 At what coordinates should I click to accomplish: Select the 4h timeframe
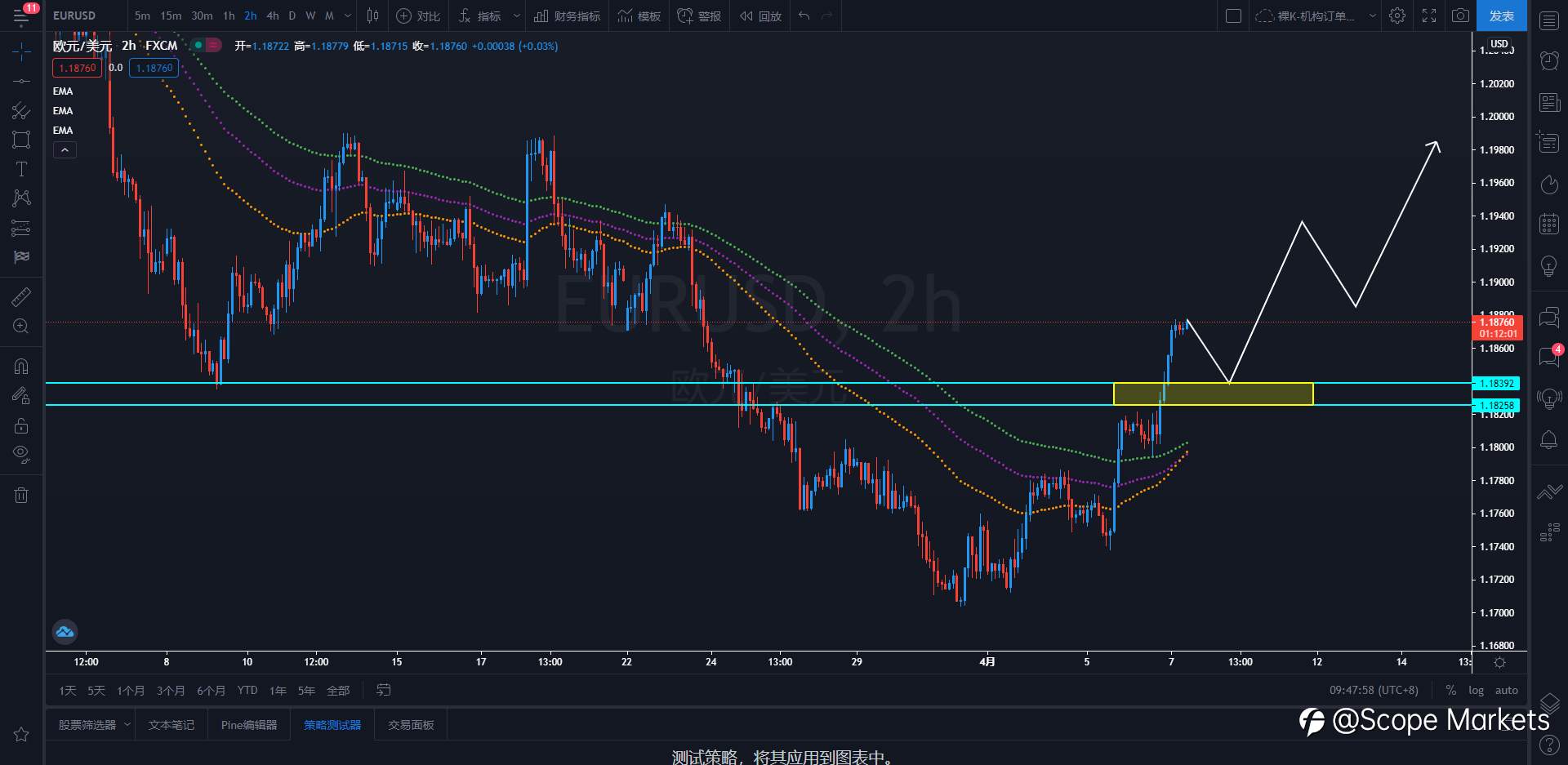(x=273, y=16)
